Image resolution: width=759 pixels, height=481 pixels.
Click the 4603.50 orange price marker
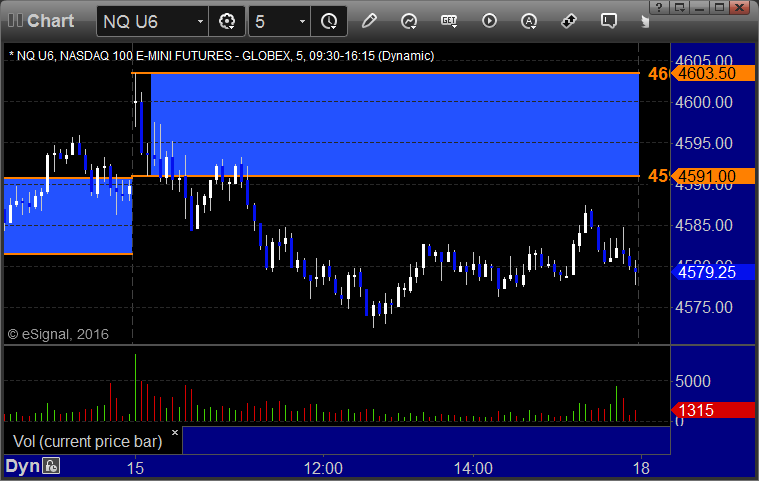(x=713, y=74)
